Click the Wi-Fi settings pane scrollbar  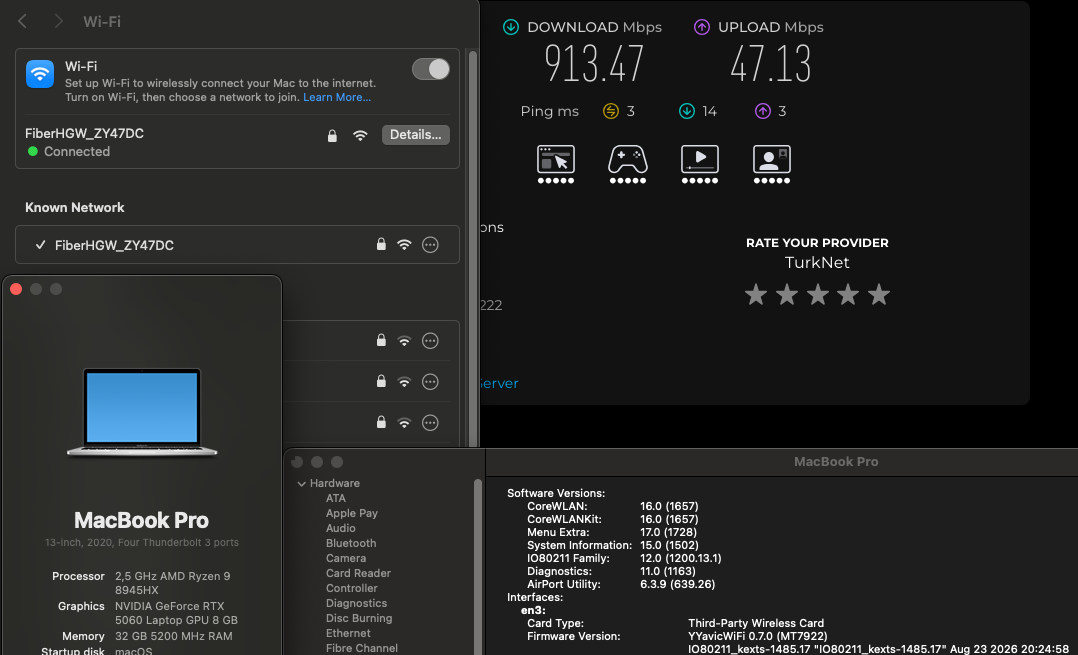coord(472,247)
